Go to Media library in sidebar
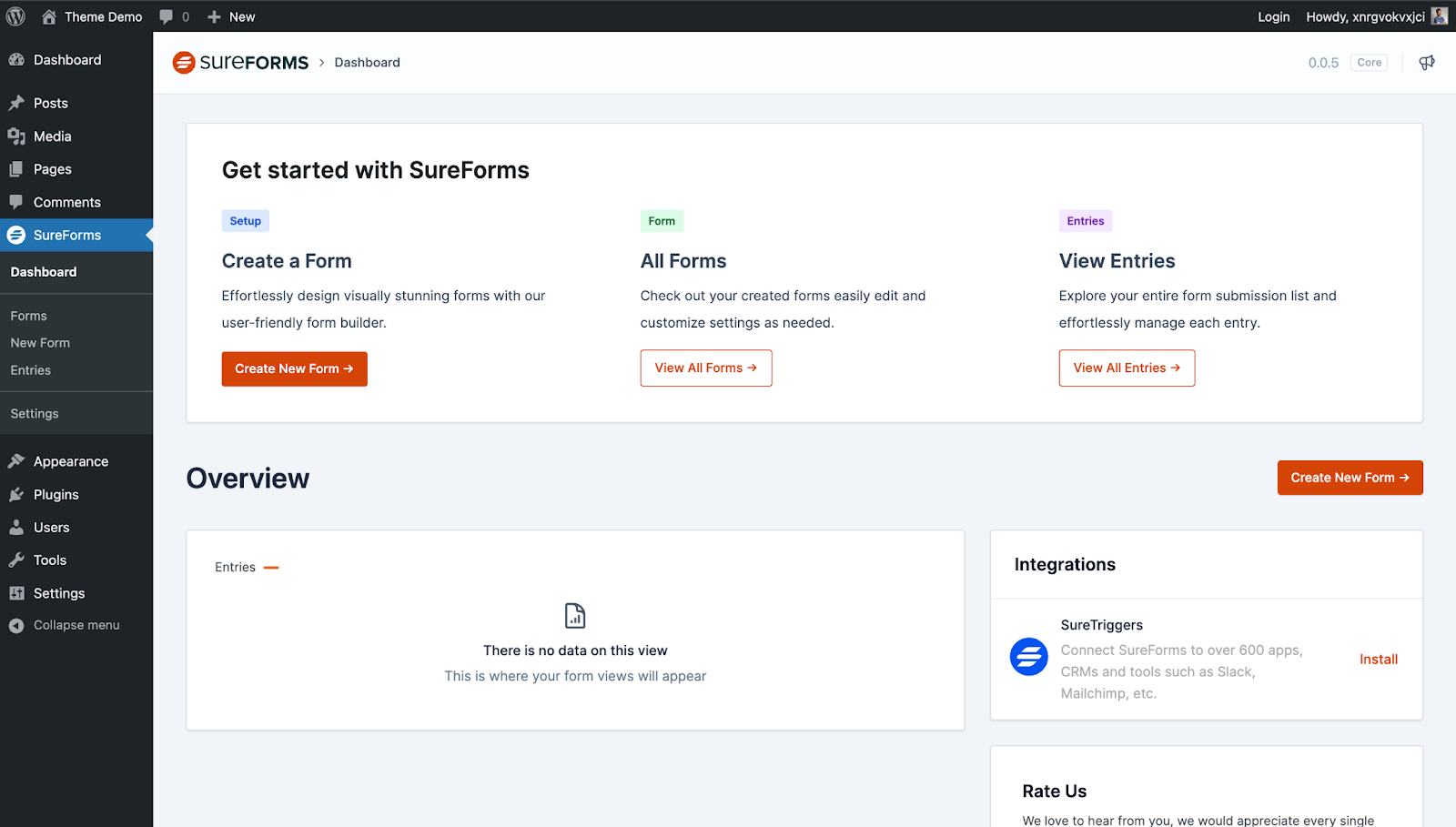 tap(52, 136)
